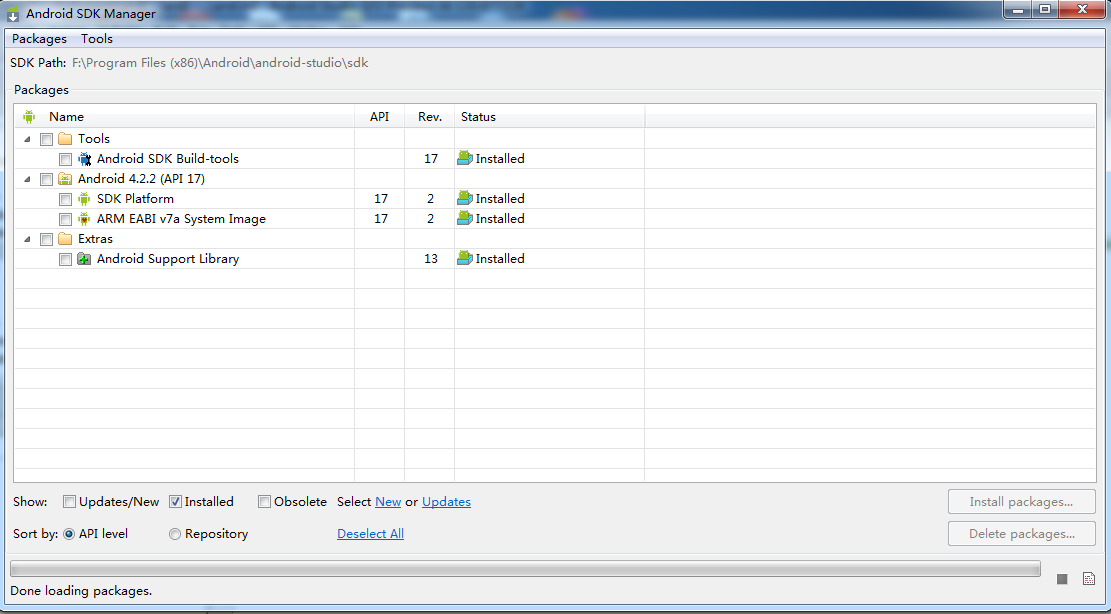The width and height of the screenshot is (1111, 614).
Task: Select the API level sort radio button
Action: [69, 535]
